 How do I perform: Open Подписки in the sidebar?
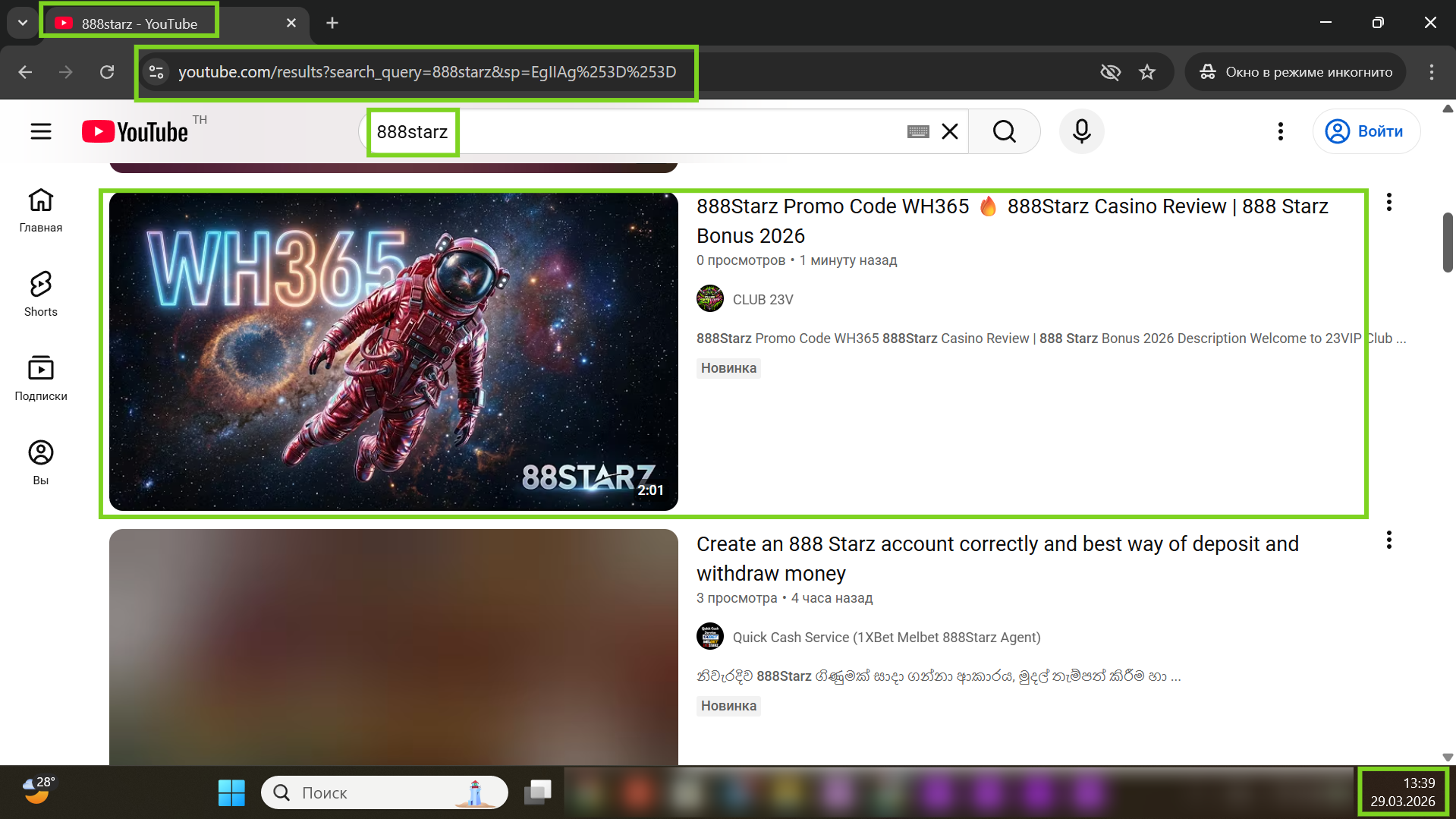point(41,378)
